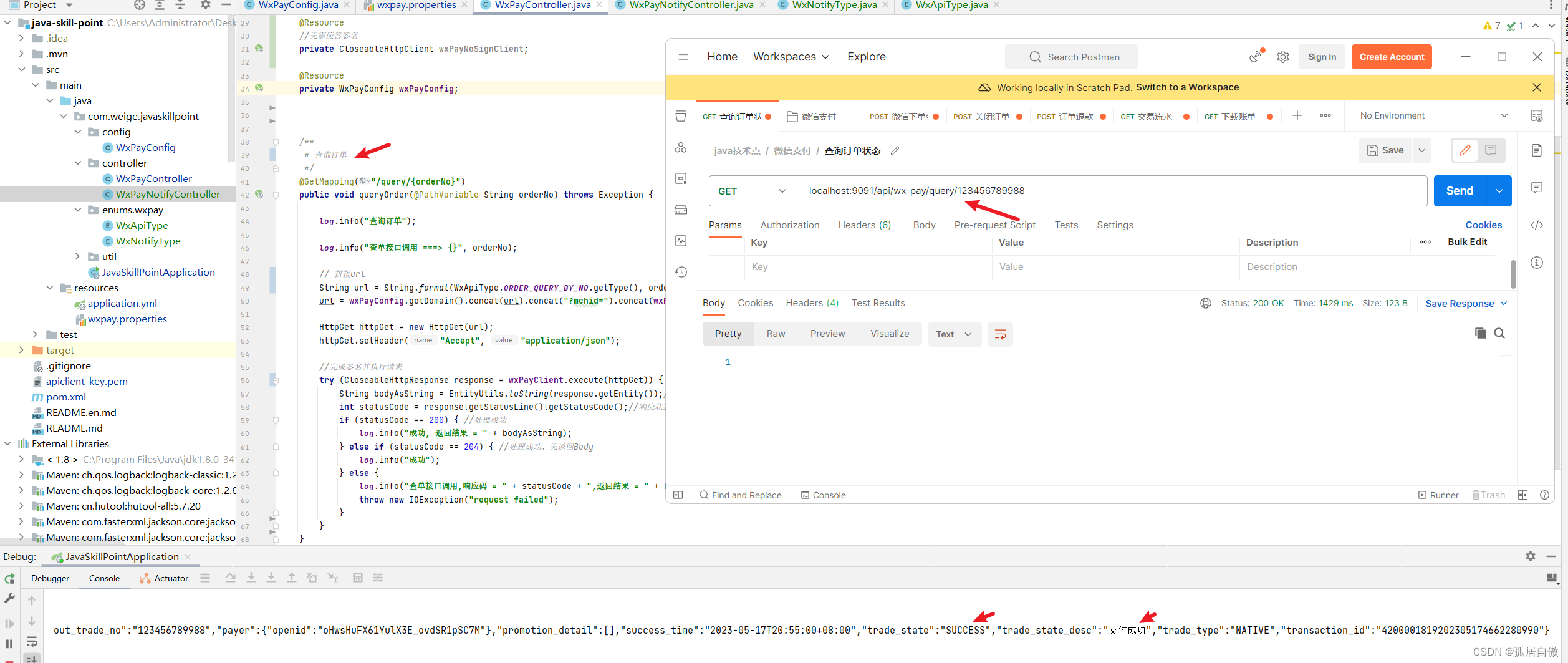Open Save options dropdown arrow
Image resolution: width=1568 pixels, height=663 pixels.
1421,150
